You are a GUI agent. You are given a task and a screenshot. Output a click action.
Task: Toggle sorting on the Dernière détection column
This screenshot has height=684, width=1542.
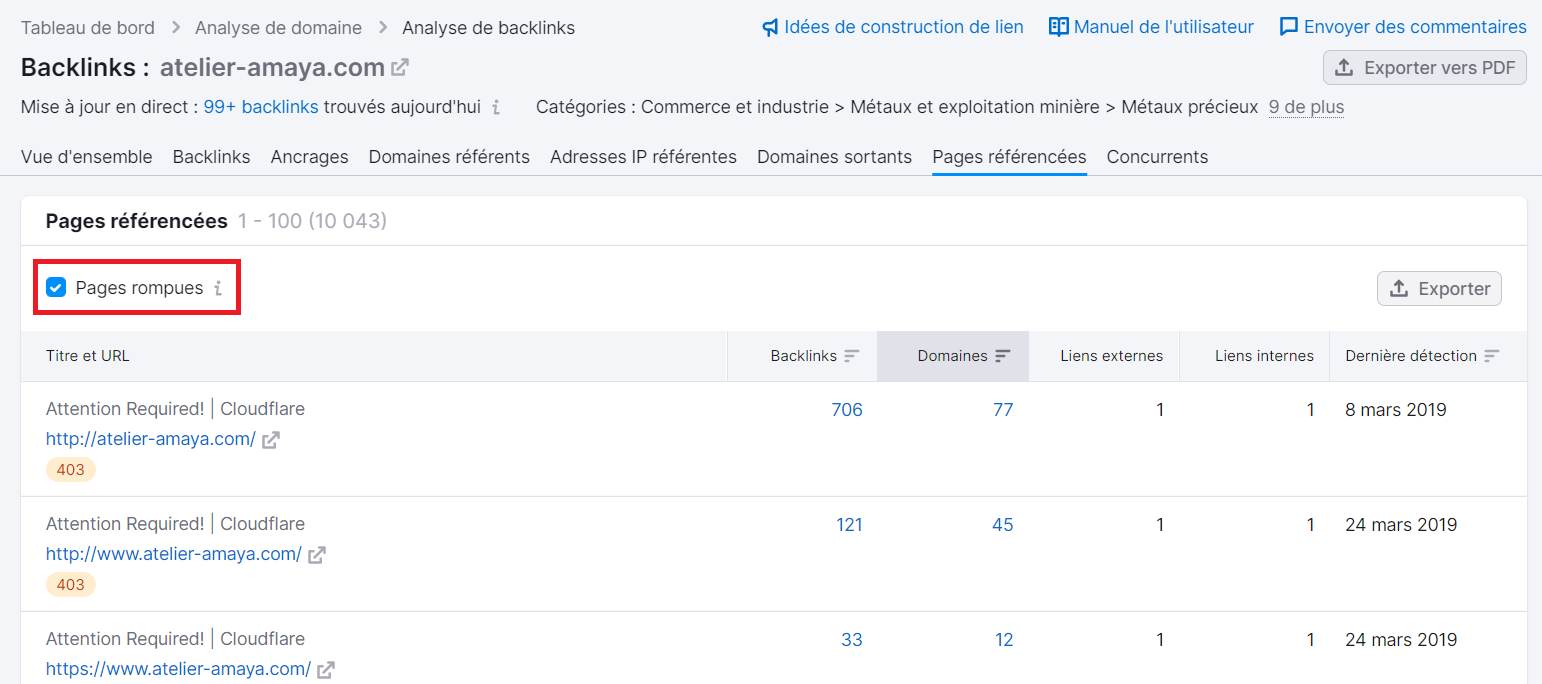pyautogui.click(x=1492, y=355)
